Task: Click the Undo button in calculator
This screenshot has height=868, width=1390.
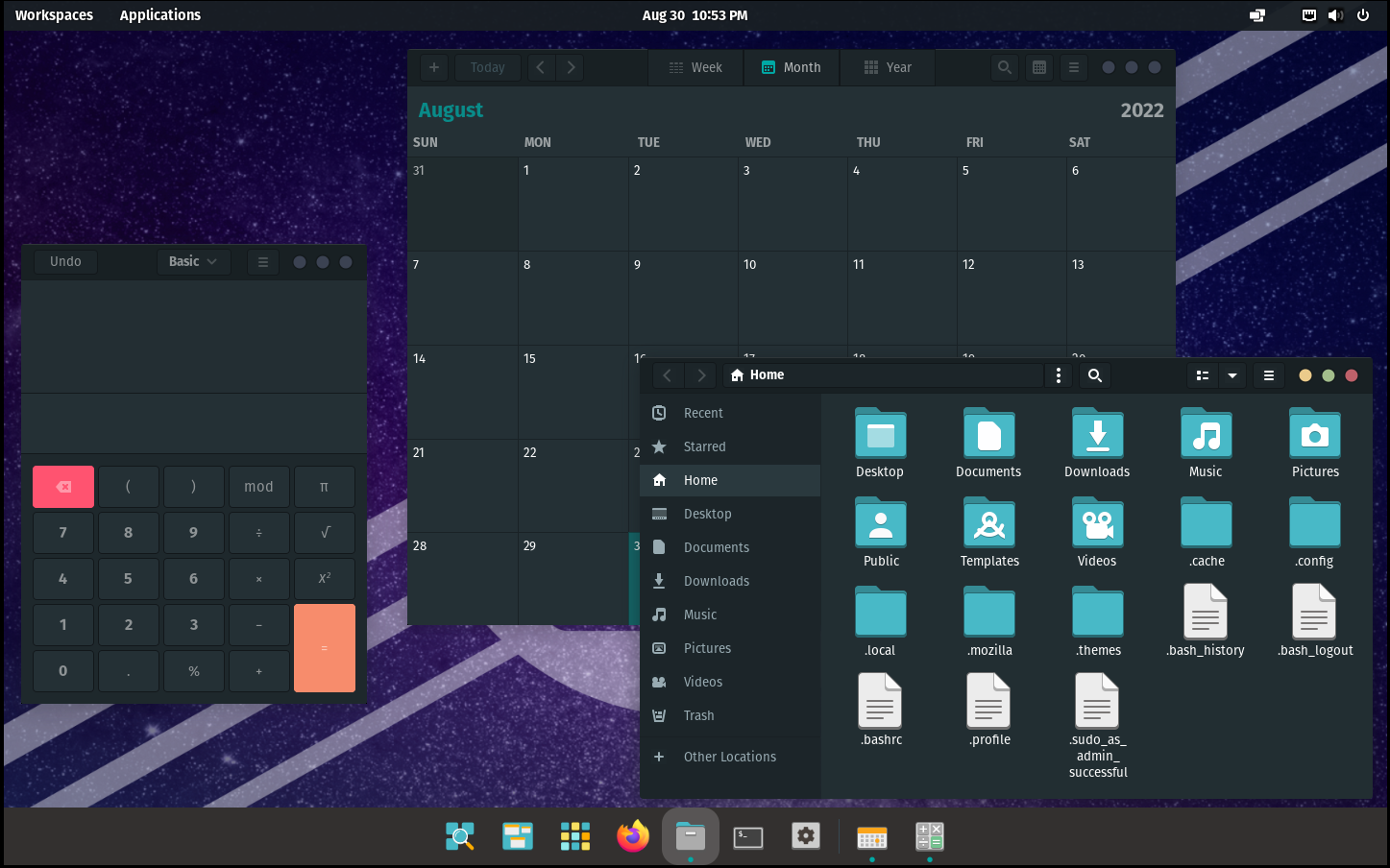Action: pos(65,261)
